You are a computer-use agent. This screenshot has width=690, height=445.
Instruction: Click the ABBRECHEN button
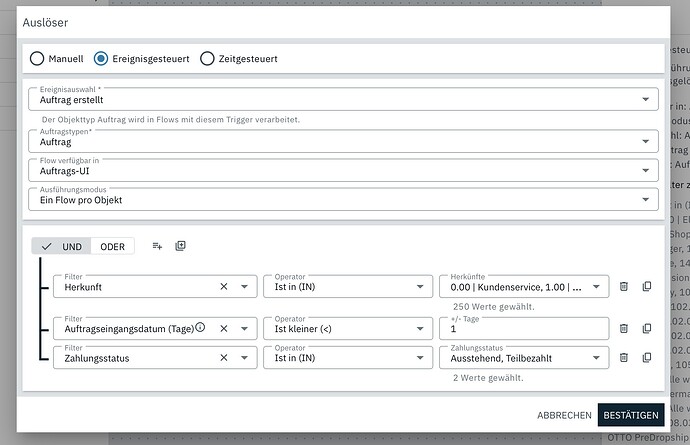(564, 415)
